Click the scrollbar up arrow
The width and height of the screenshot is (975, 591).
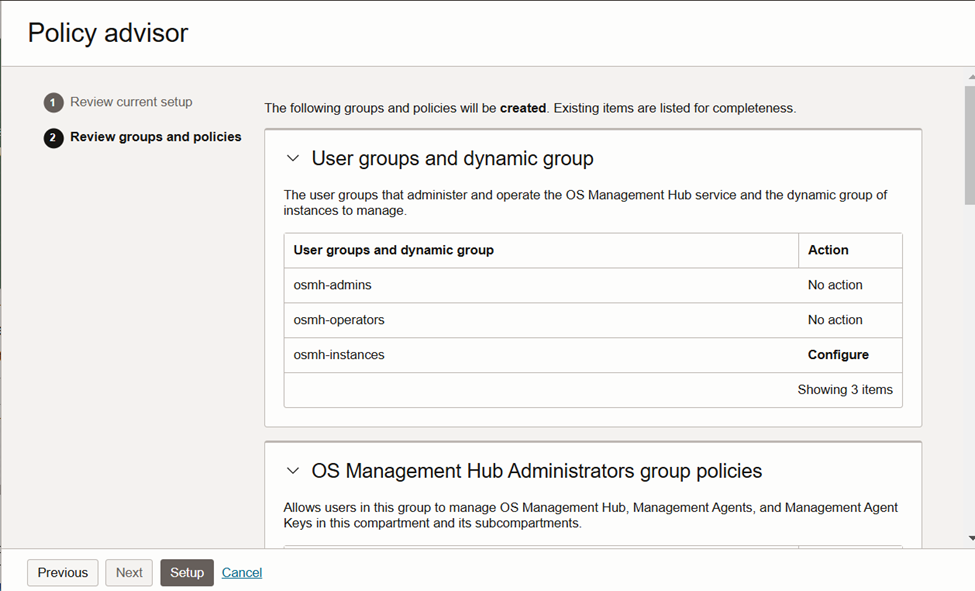[x=971, y=77]
